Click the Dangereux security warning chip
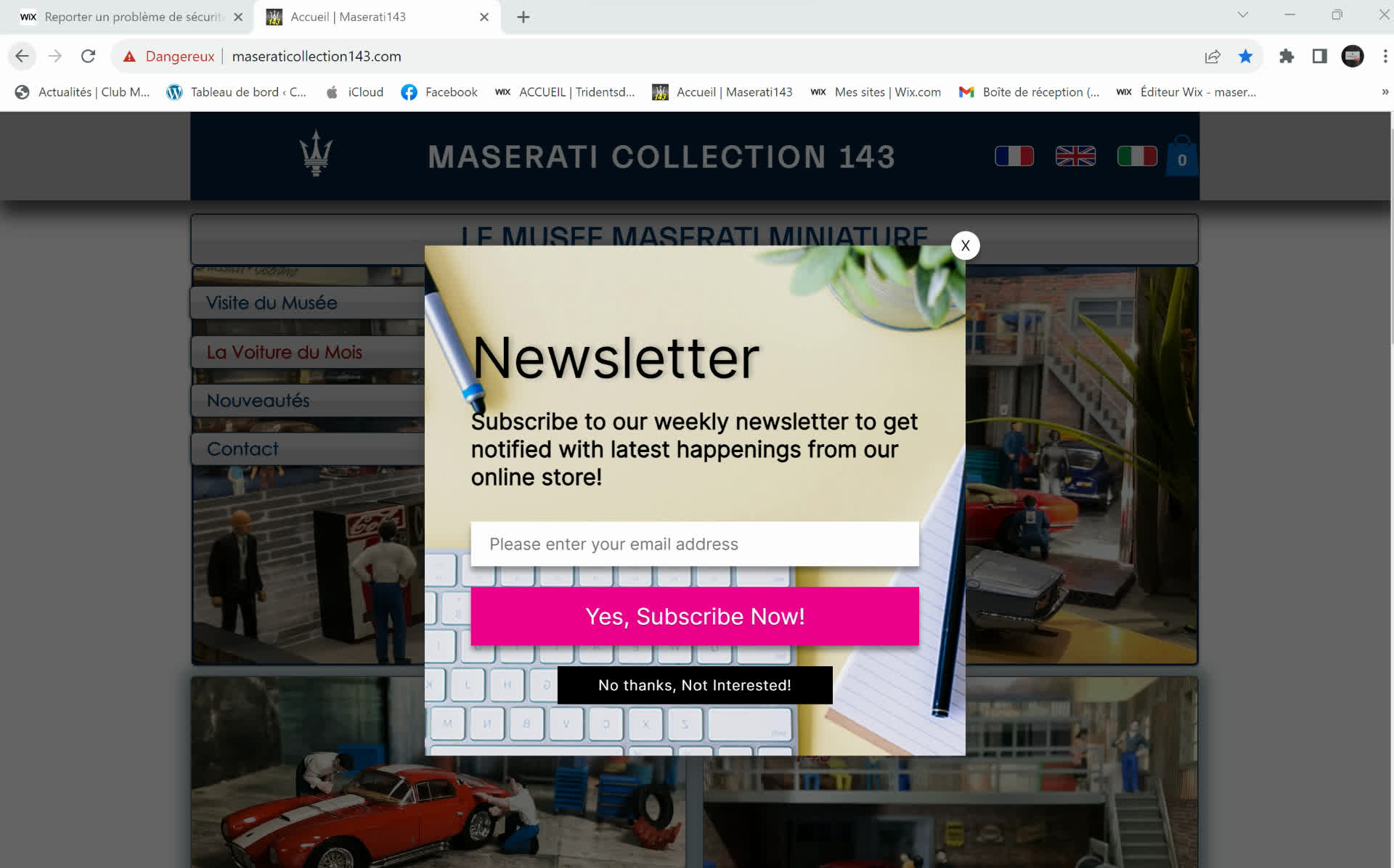Screen dimensions: 1394x868 (x=169, y=57)
